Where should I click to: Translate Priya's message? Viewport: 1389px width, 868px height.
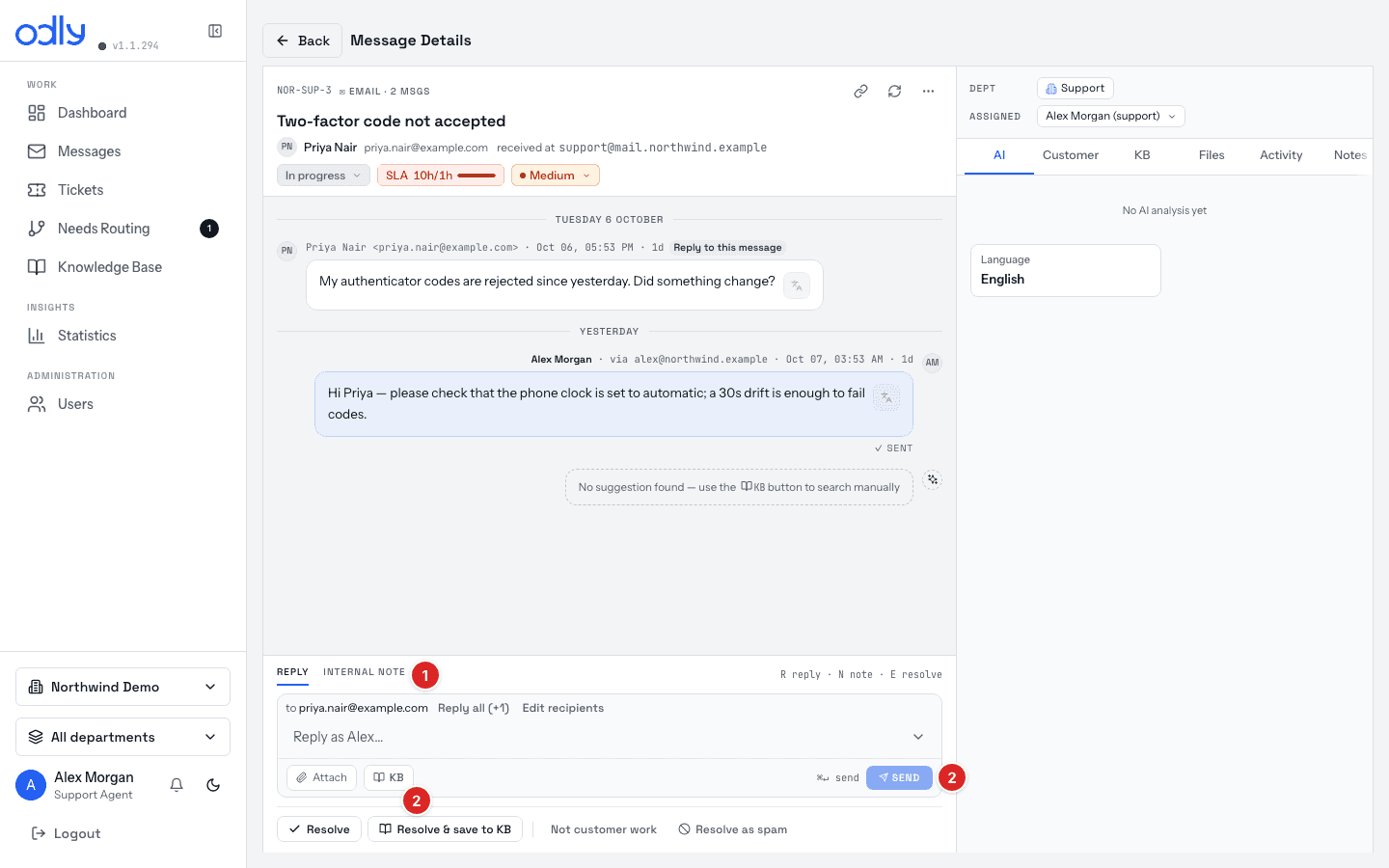(797, 285)
